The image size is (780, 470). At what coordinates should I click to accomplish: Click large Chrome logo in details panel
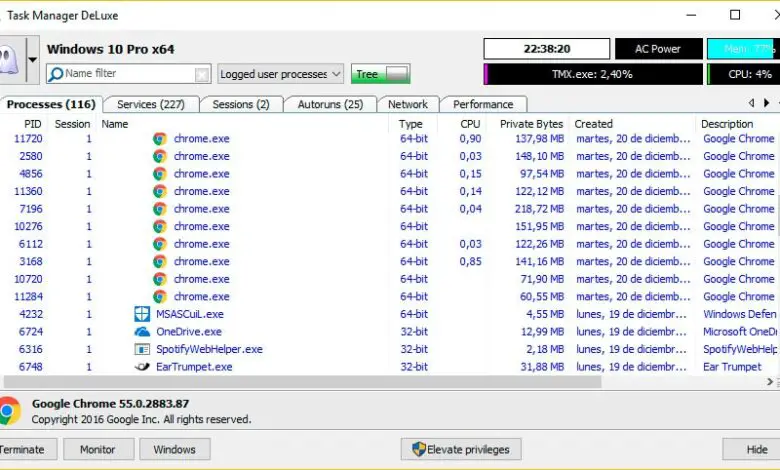click(9, 411)
